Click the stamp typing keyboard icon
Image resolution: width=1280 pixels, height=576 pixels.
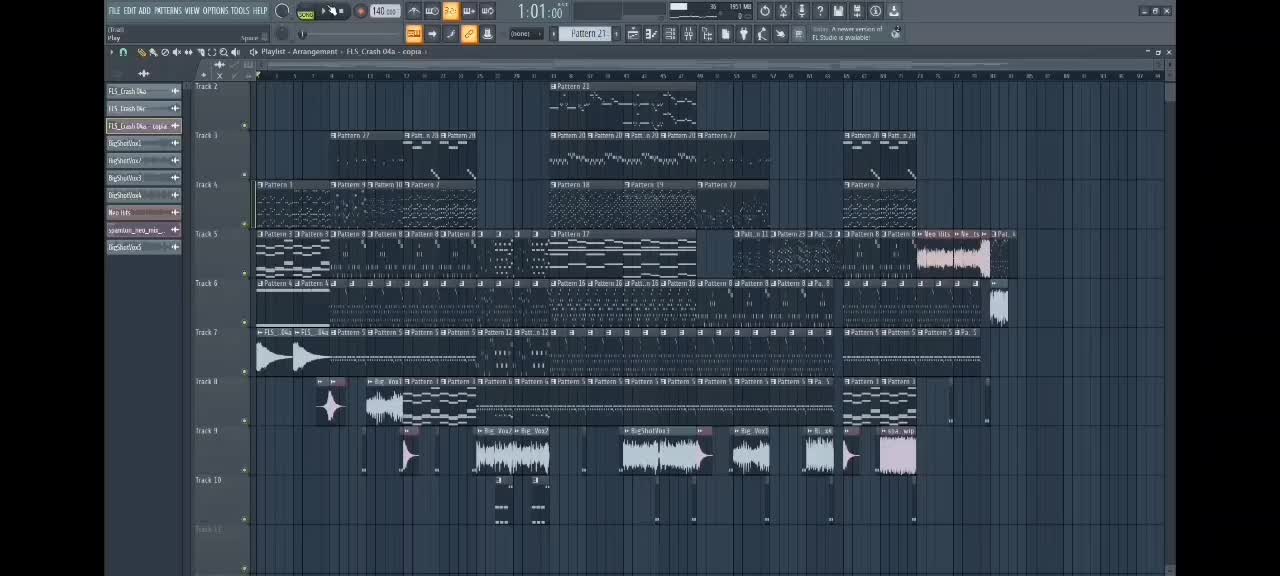coord(487,34)
